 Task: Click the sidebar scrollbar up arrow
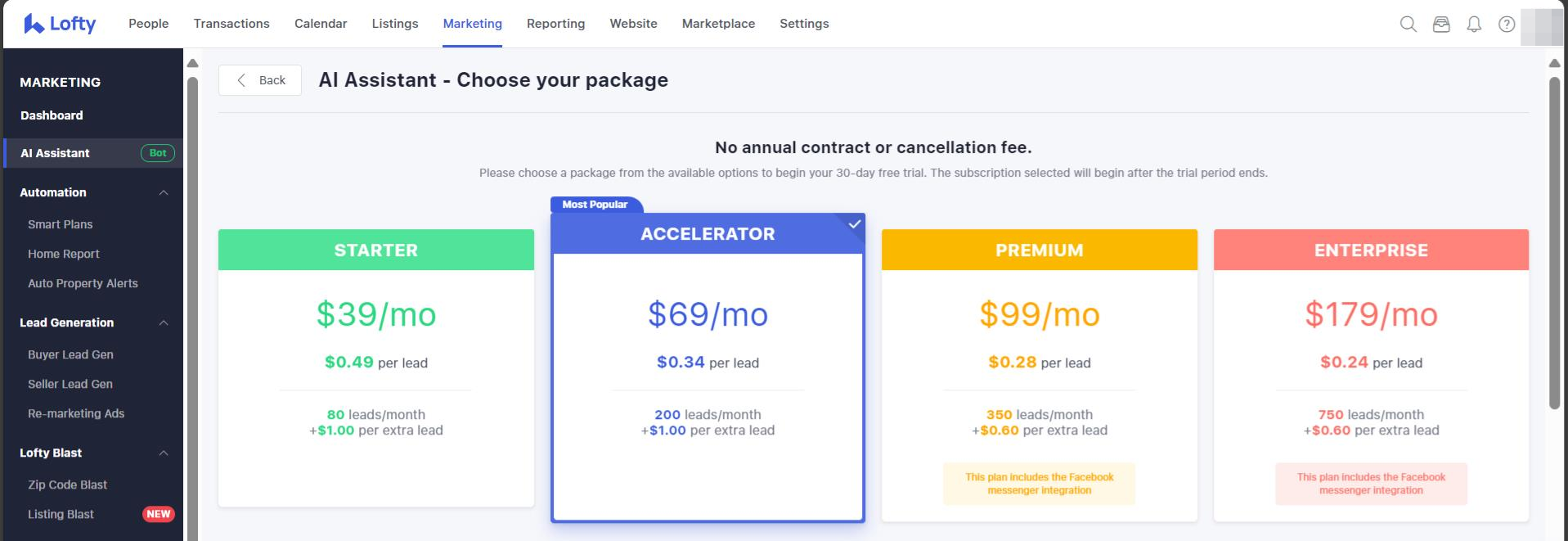coord(192,63)
